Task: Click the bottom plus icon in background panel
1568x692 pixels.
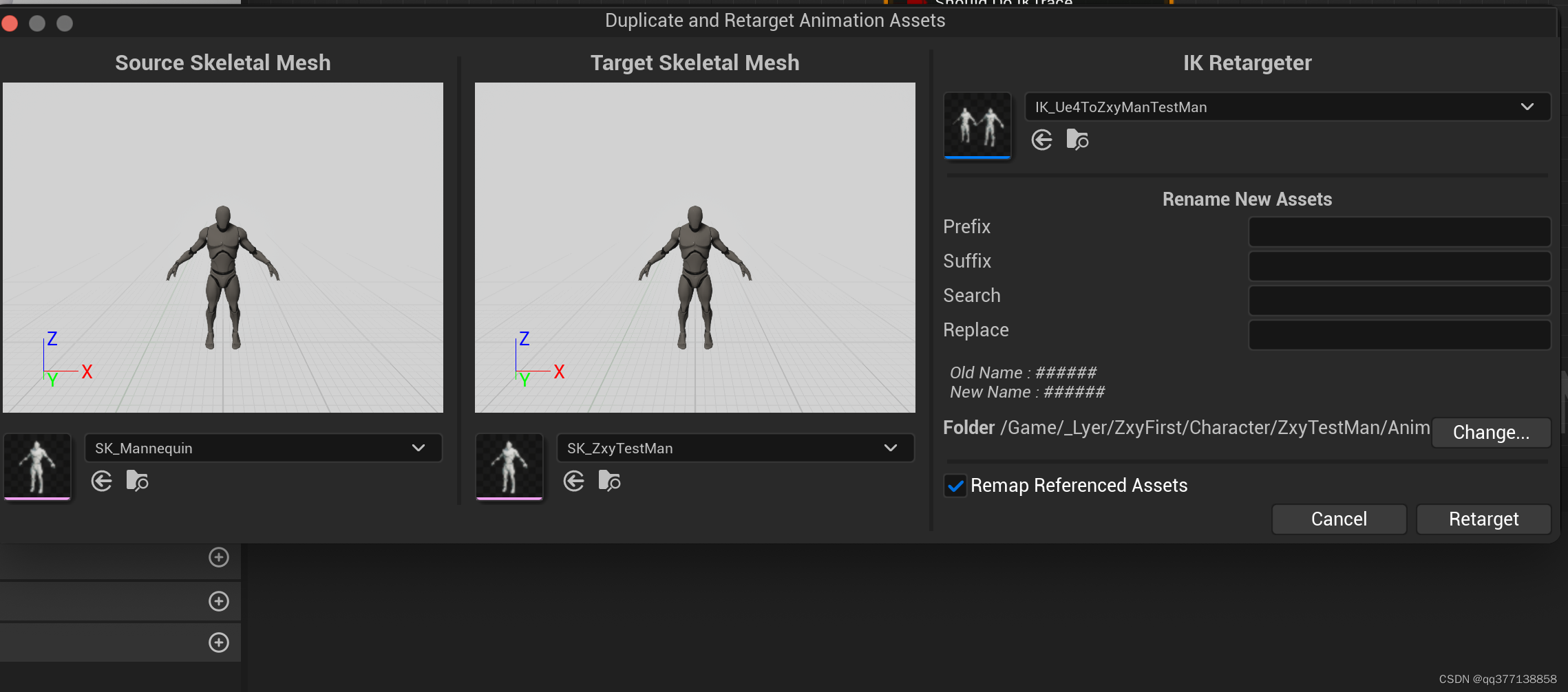Action: click(x=219, y=642)
